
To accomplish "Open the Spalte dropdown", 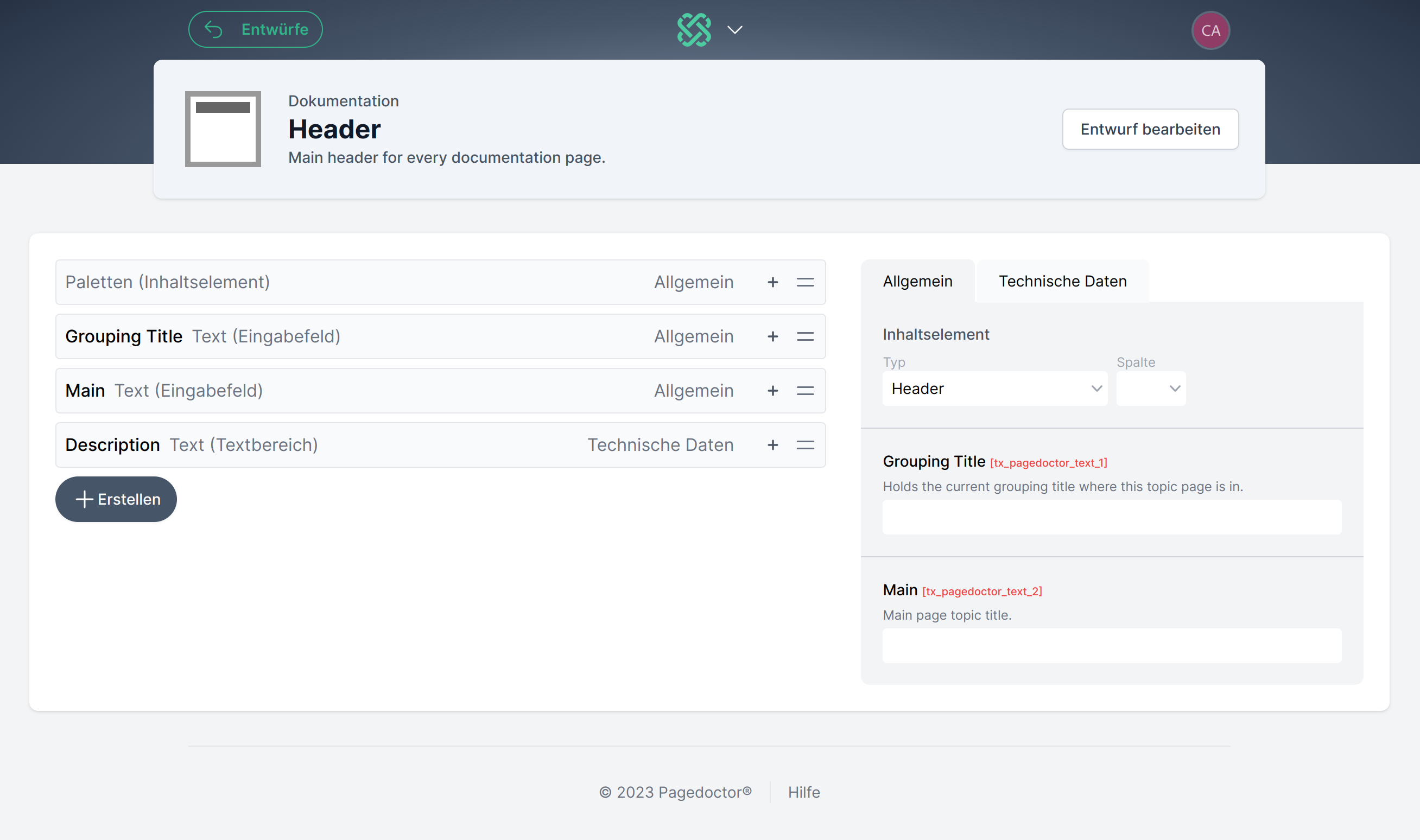I will [1151, 389].
